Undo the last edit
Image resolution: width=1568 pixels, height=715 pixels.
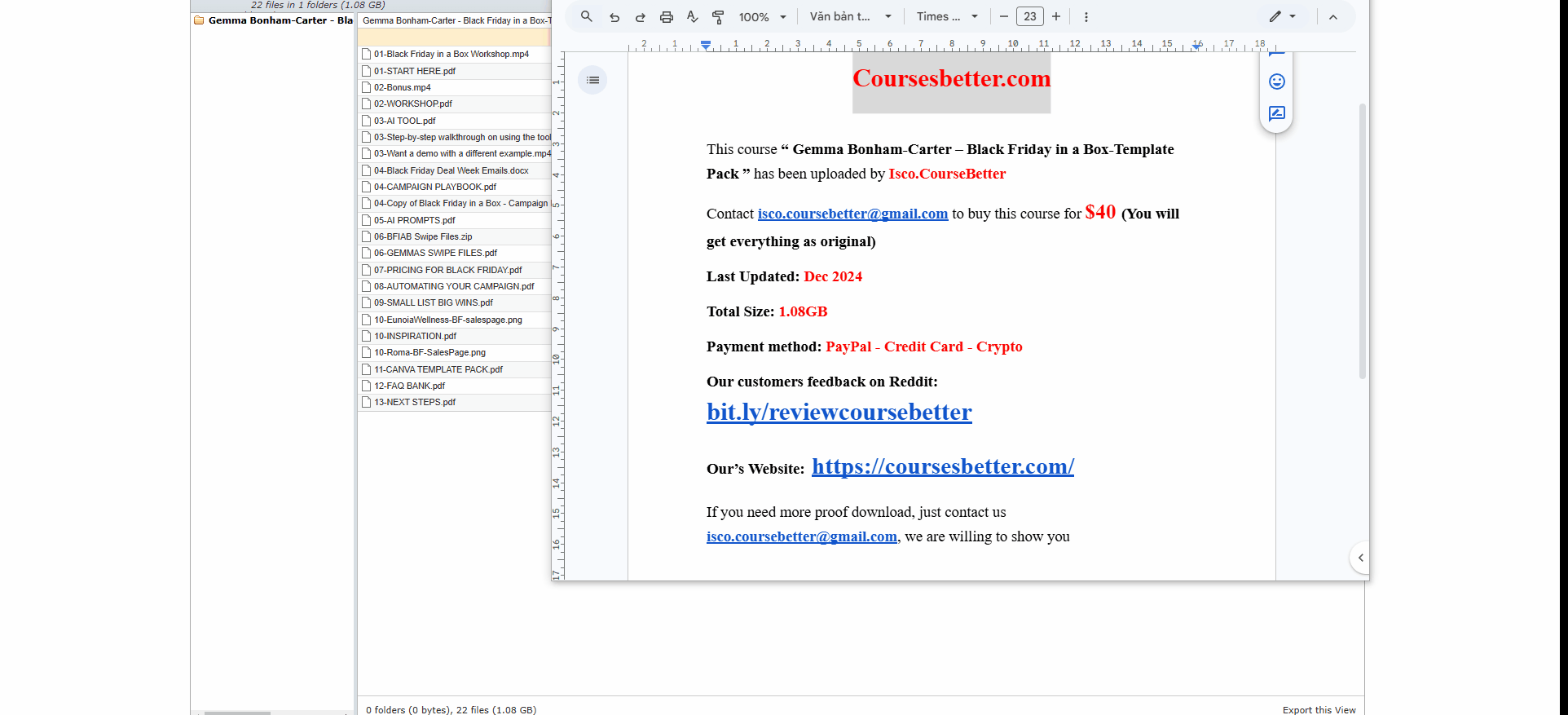click(x=614, y=17)
